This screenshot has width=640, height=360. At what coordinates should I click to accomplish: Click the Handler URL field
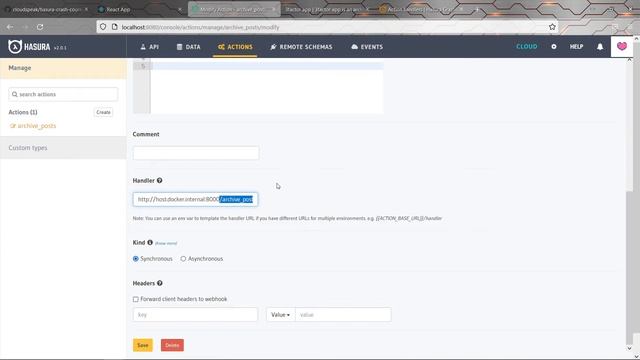[x=196, y=199]
